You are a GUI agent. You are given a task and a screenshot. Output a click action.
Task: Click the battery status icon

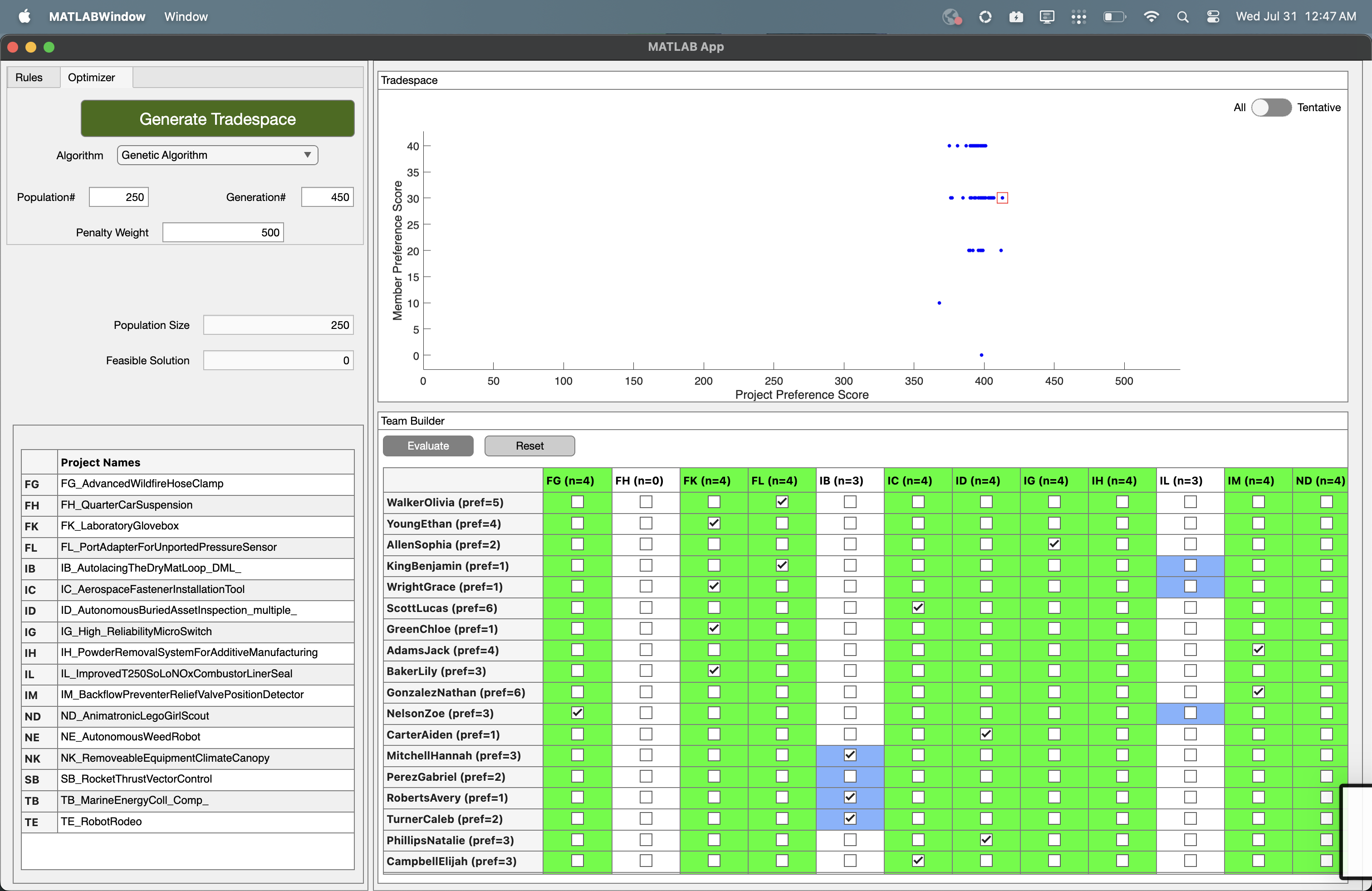click(x=1114, y=17)
